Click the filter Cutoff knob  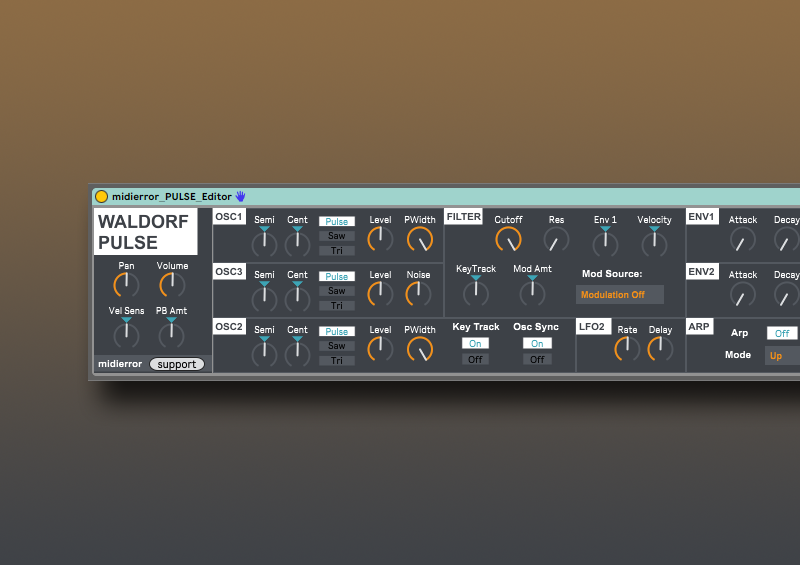pyautogui.click(x=508, y=239)
